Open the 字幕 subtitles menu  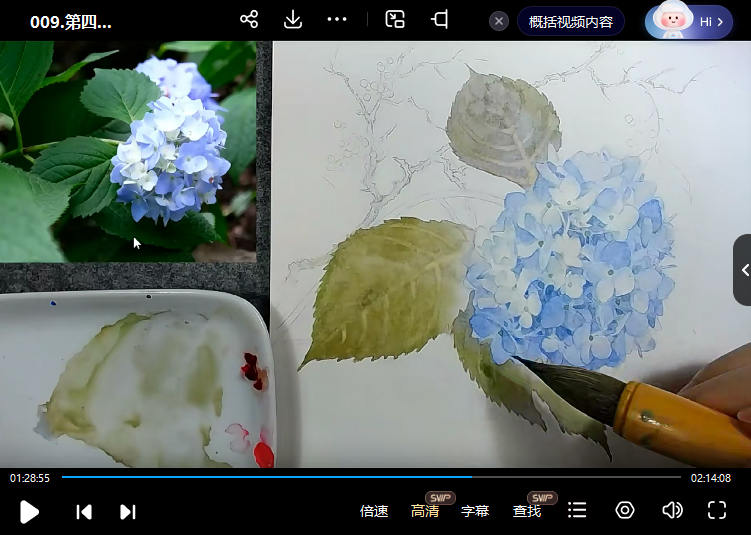475,511
